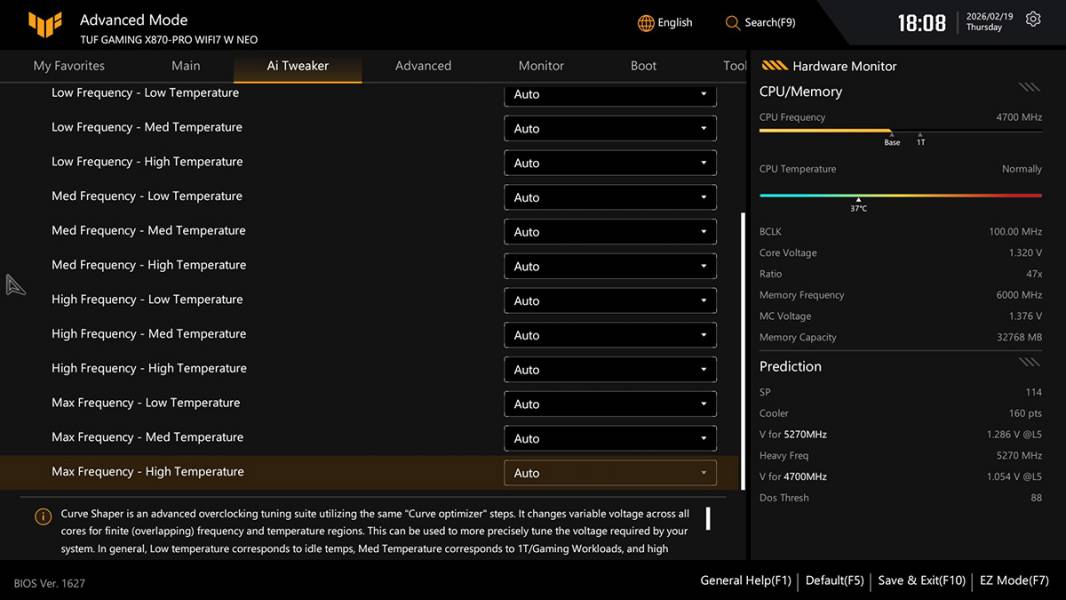Click Save & Exit(F10) button

click(x=921, y=580)
